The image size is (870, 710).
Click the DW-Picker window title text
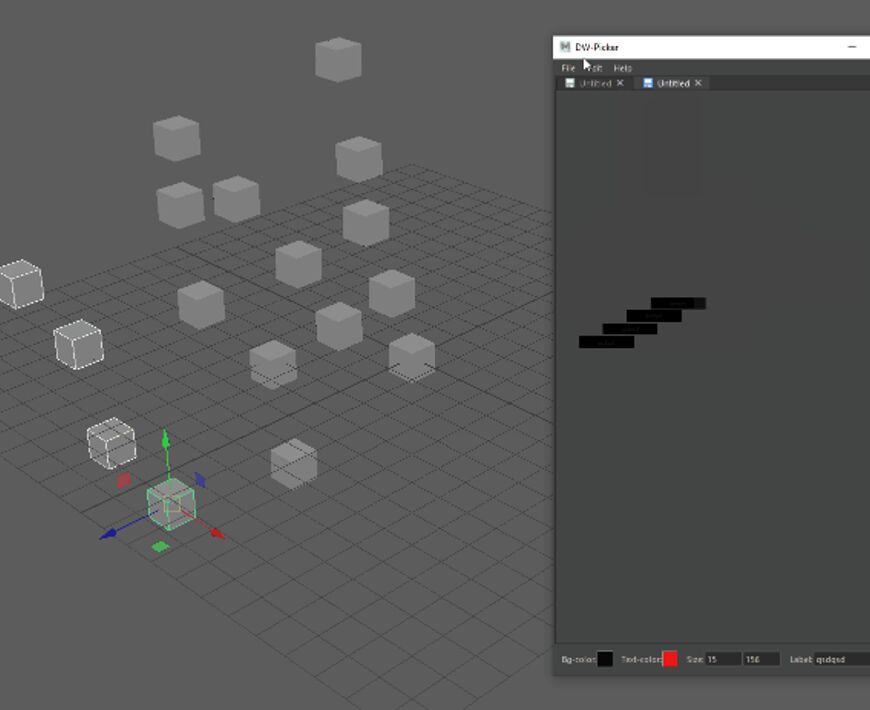click(597, 47)
